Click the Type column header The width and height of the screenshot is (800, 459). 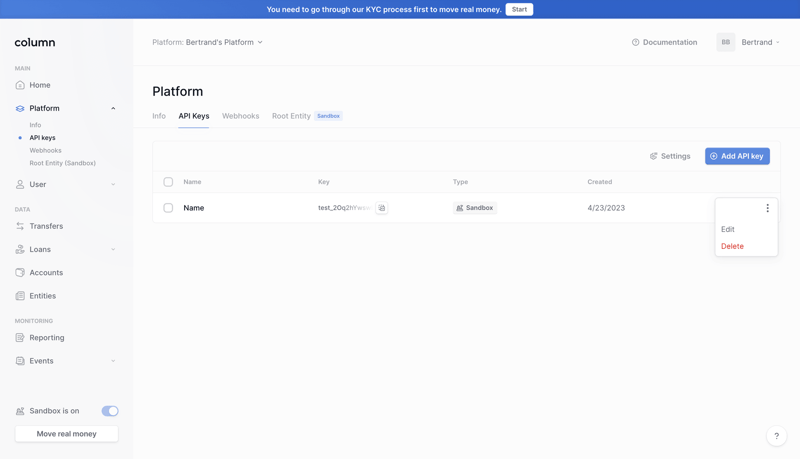tap(460, 182)
